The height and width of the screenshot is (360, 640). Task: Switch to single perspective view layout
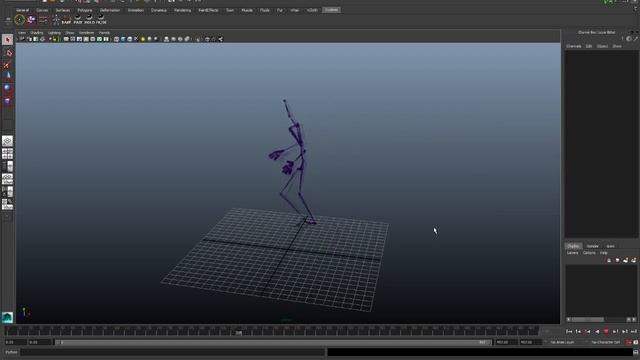[x=7, y=141]
